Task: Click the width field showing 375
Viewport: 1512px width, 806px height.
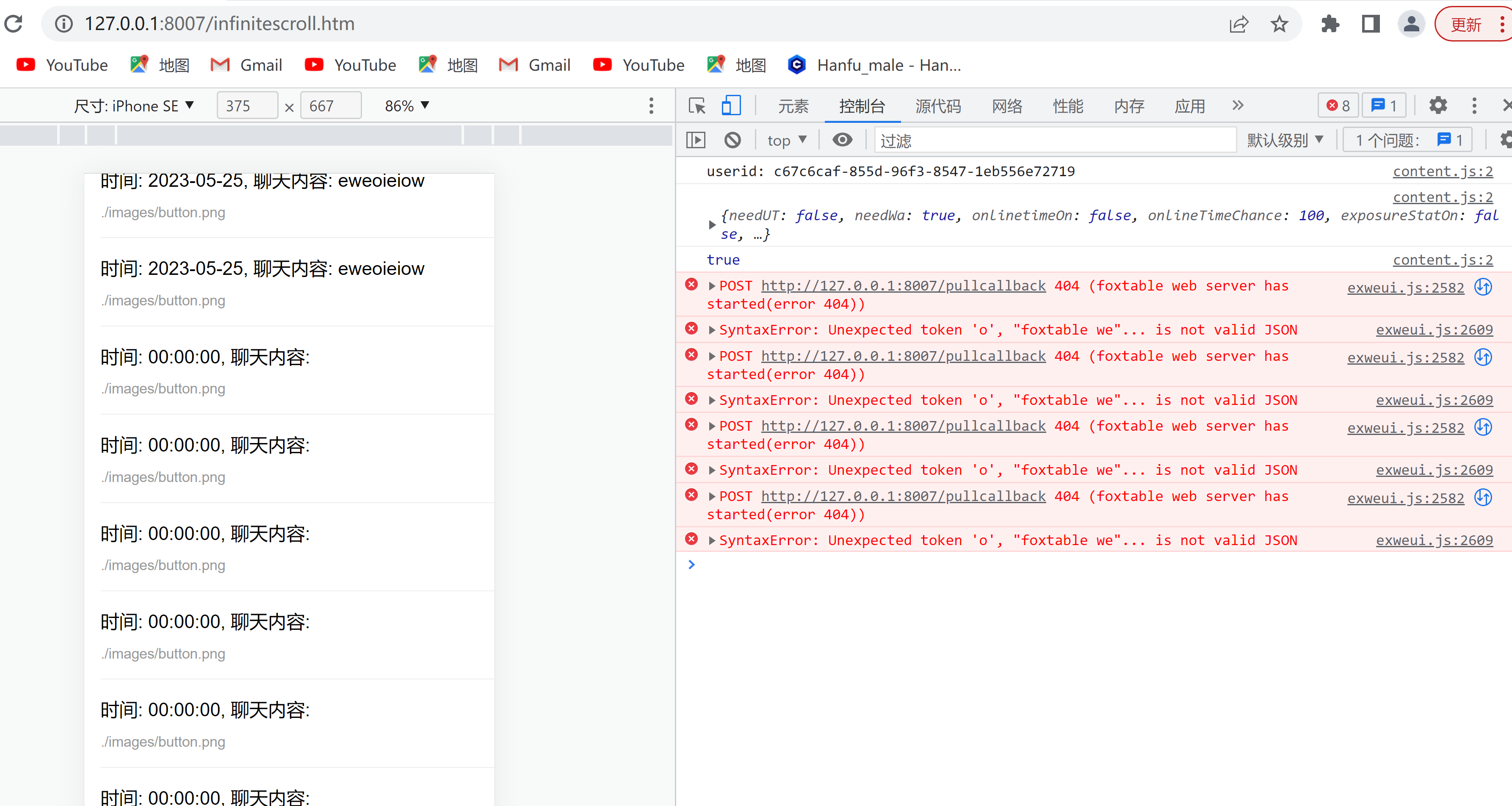Action: (x=247, y=105)
